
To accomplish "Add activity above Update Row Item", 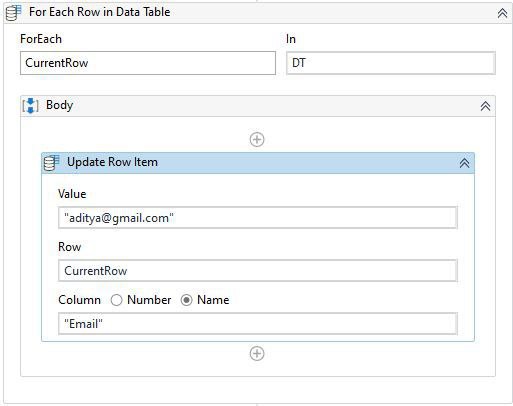I will 257,139.
